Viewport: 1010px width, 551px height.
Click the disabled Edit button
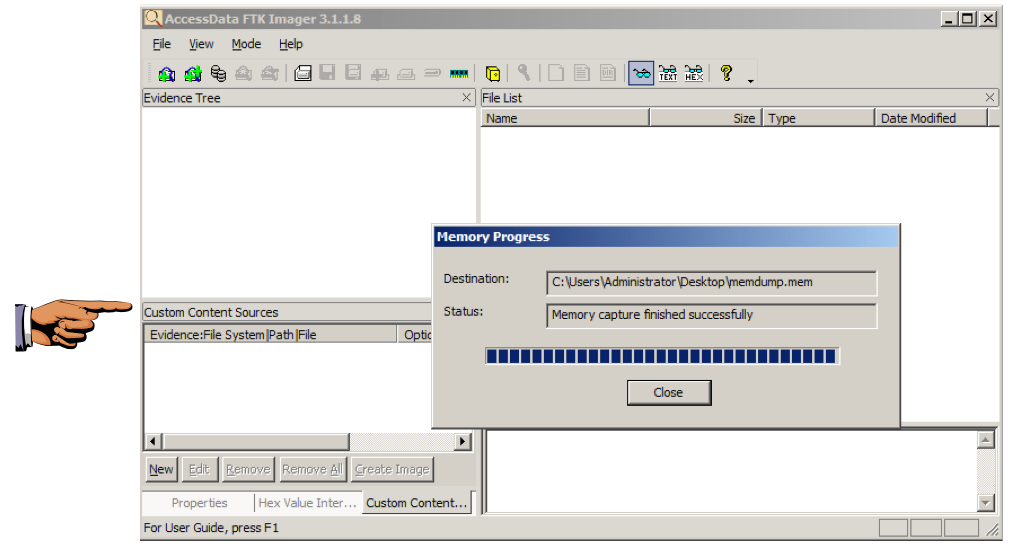point(199,469)
